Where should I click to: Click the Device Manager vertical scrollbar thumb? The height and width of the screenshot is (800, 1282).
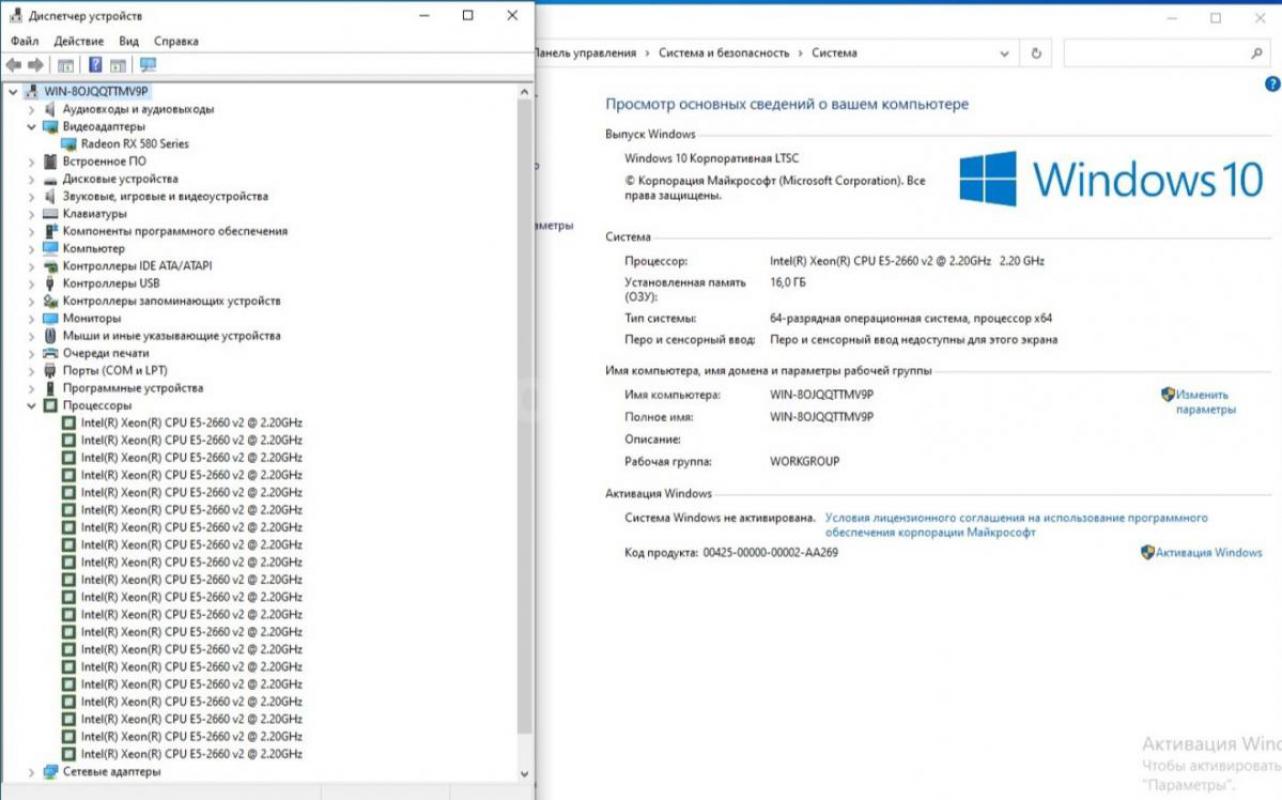click(x=525, y=416)
